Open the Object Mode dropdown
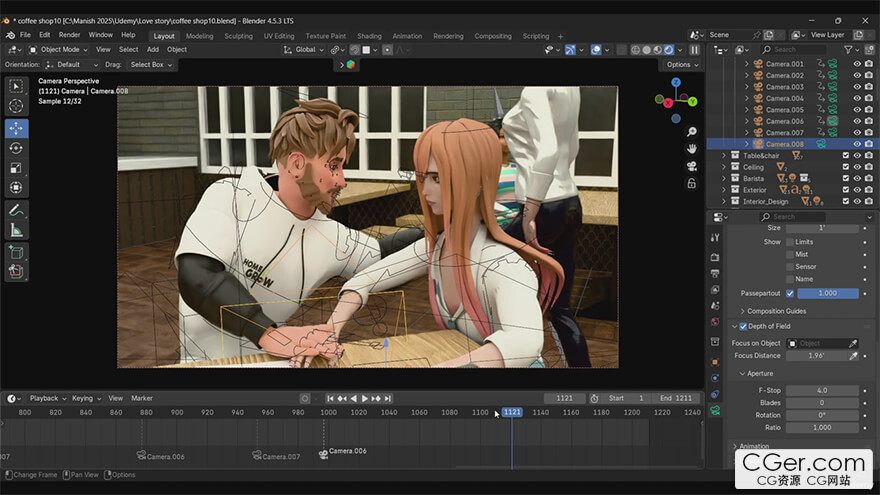The image size is (880, 495). (60, 49)
